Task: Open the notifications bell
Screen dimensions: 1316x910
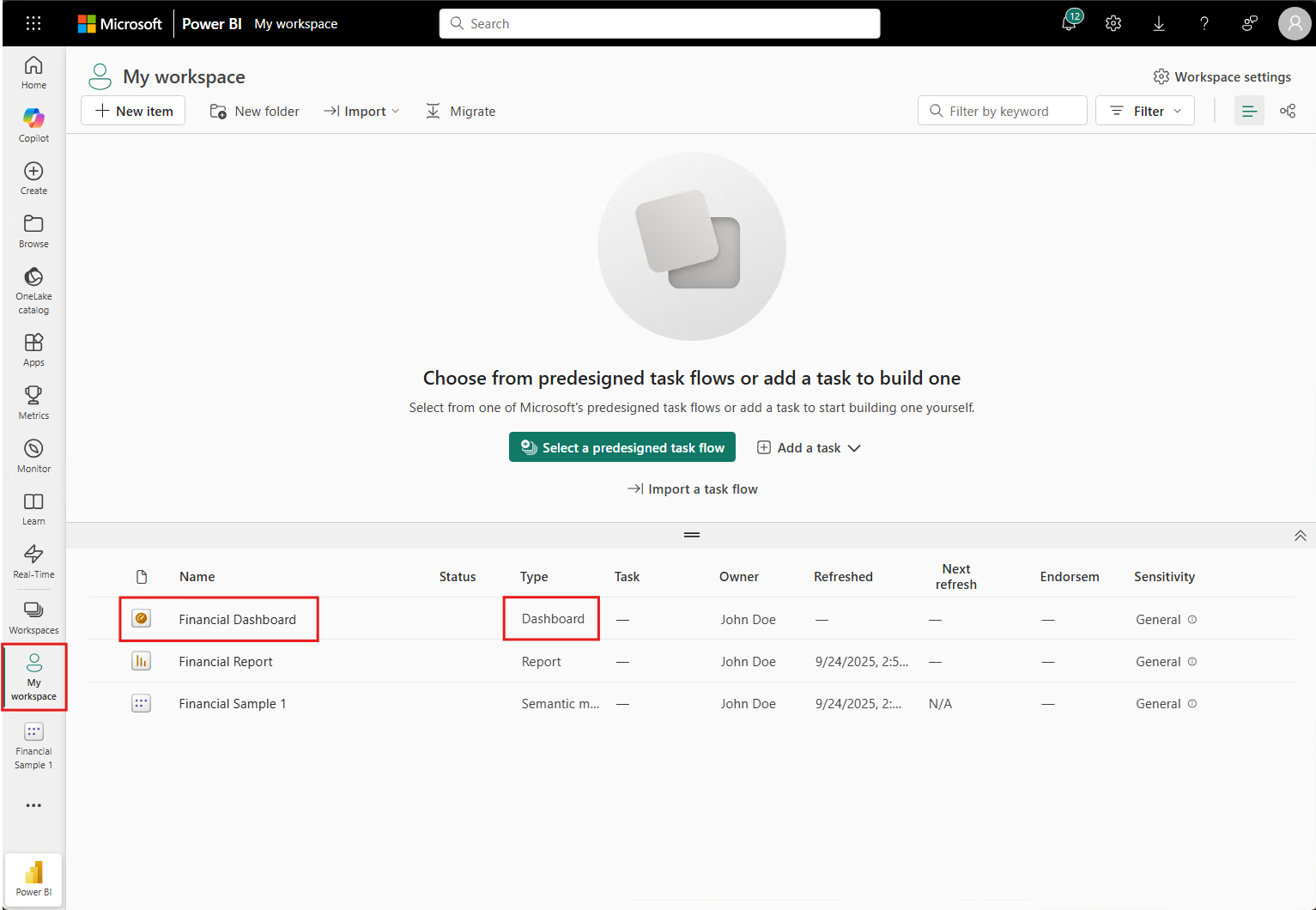Action: (x=1069, y=23)
